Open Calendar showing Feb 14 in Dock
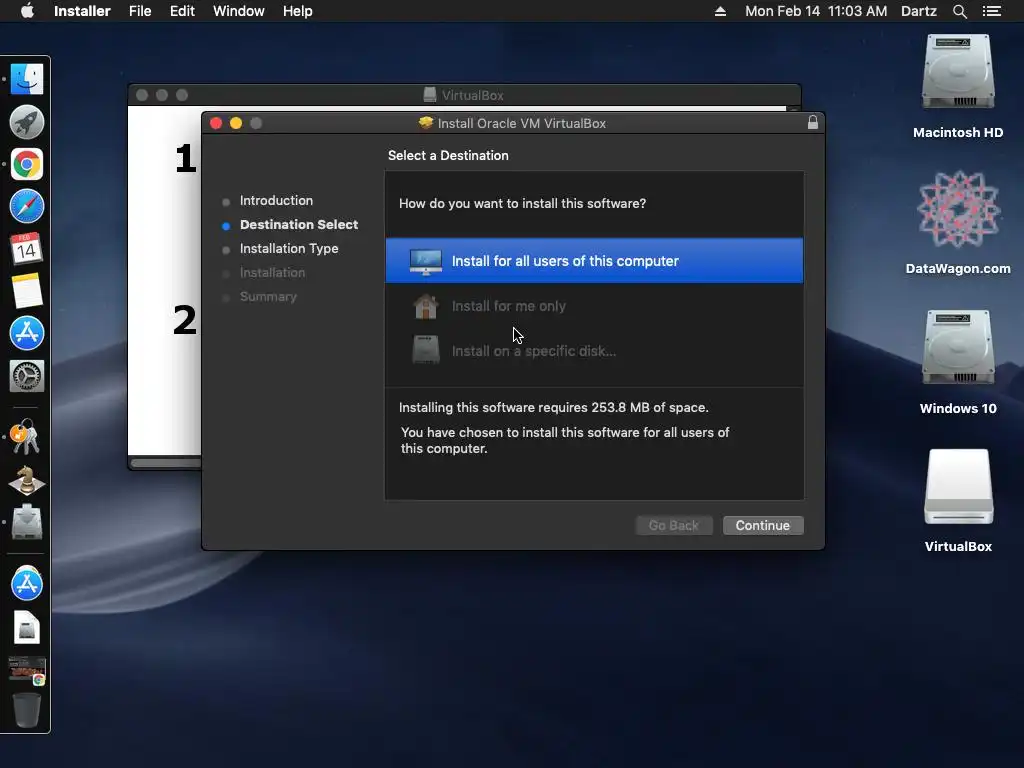The height and width of the screenshot is (768, 1024). pyautogui.click(x=27, y=249)
